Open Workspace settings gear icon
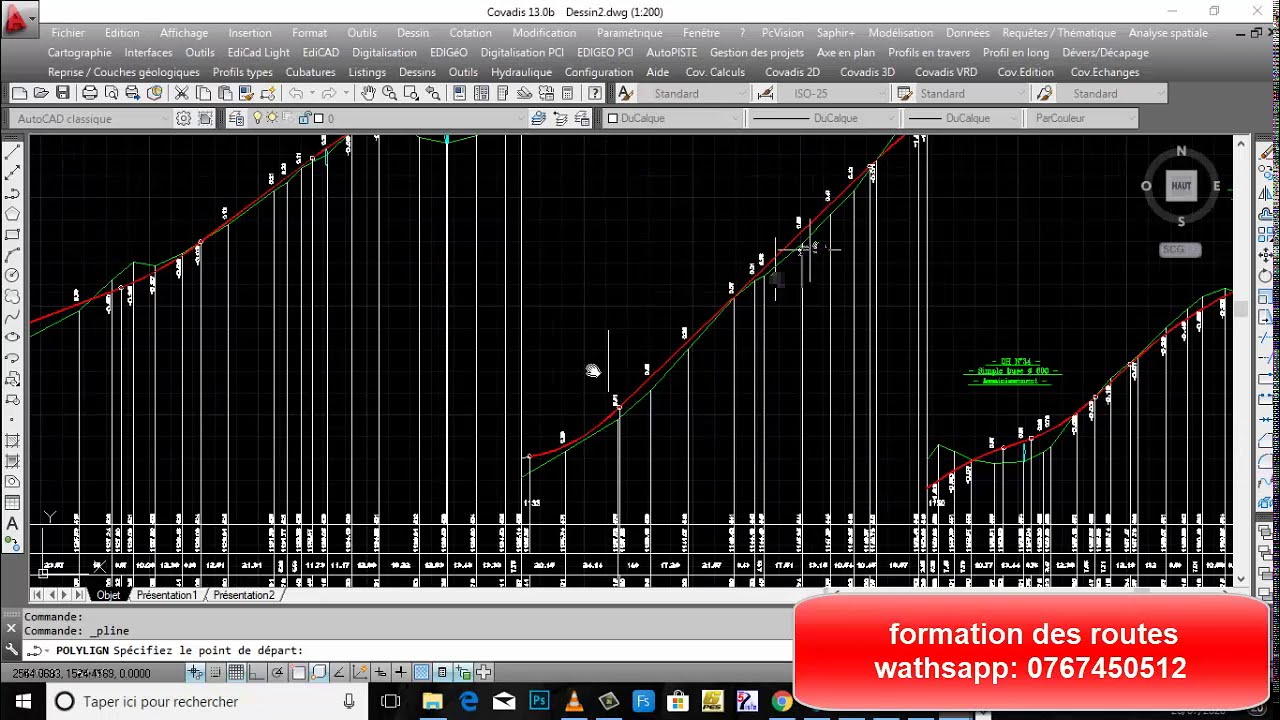This screenshot has width=1280, height=720. point(184,118)
